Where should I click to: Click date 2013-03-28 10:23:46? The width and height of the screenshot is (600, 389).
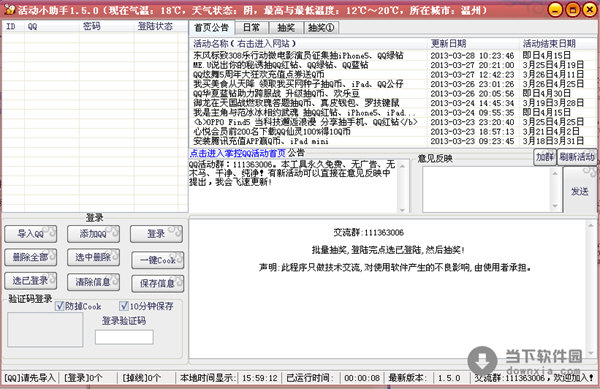(x=472, y=56)
